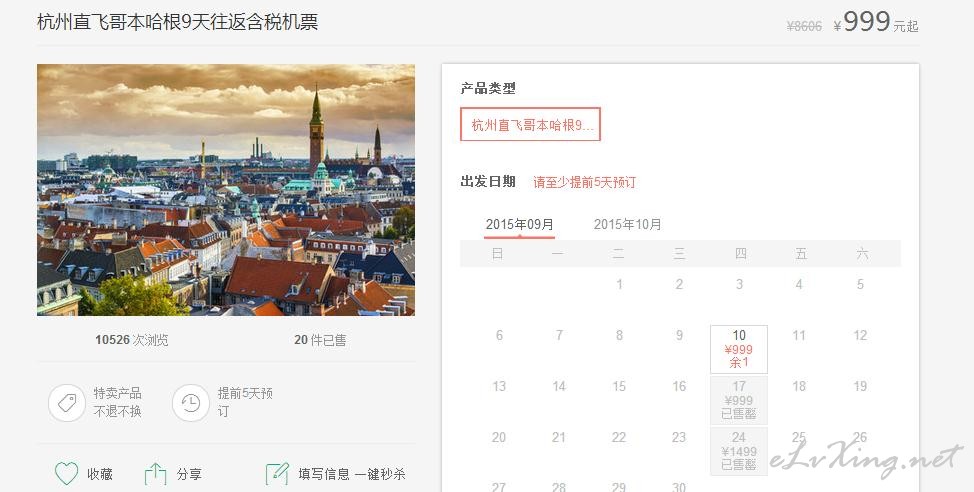
Task: Click sold-out date September 24 ¥1499
Action: tap(739, 451)
